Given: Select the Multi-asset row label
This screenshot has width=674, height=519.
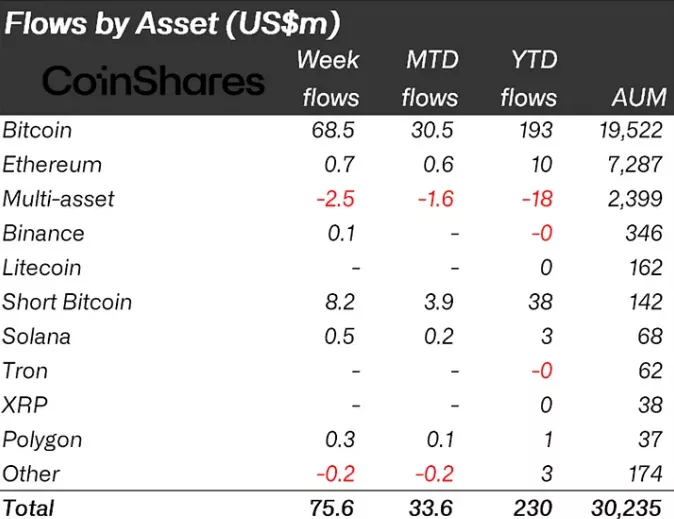Looking at the screenshot, I should (58, 198).
